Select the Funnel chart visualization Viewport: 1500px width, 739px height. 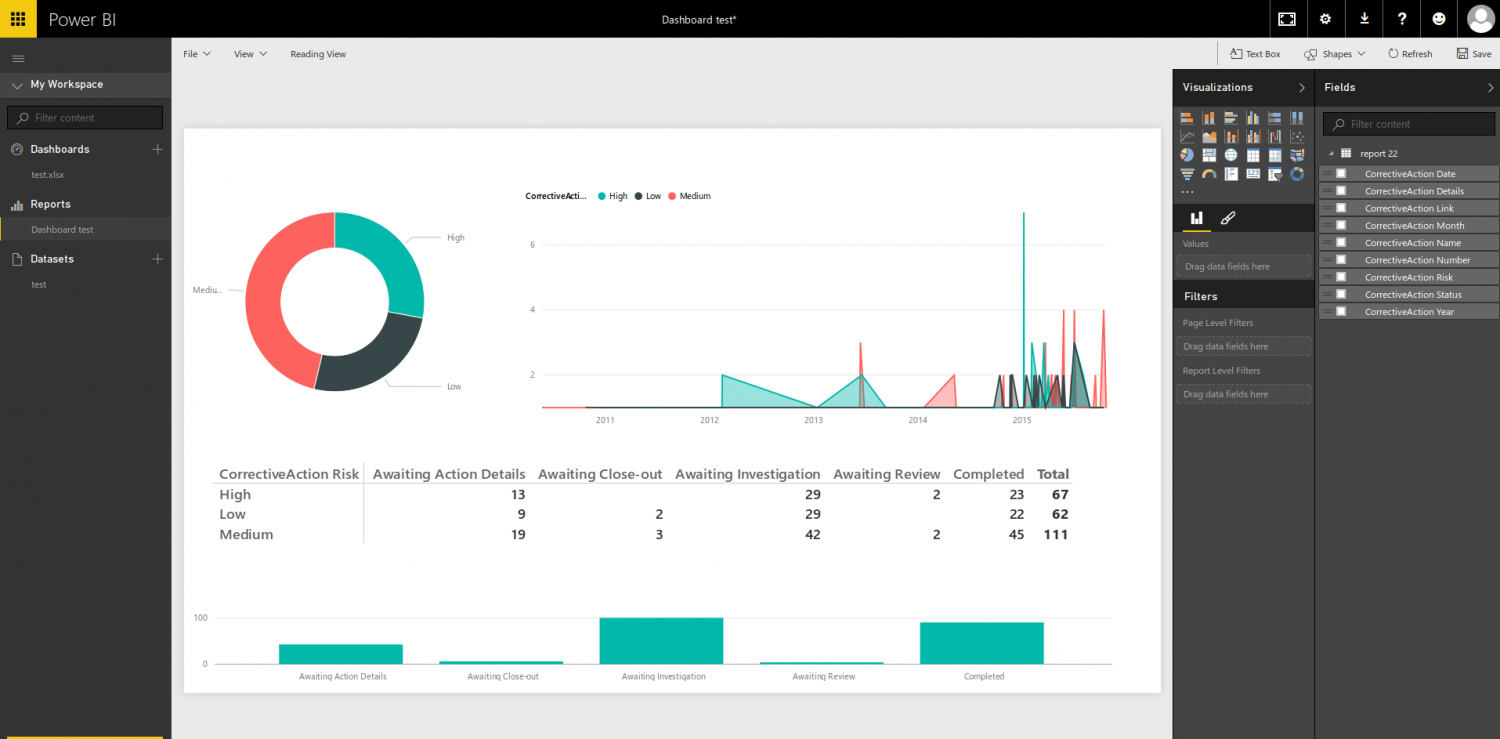click(1187, 173)
